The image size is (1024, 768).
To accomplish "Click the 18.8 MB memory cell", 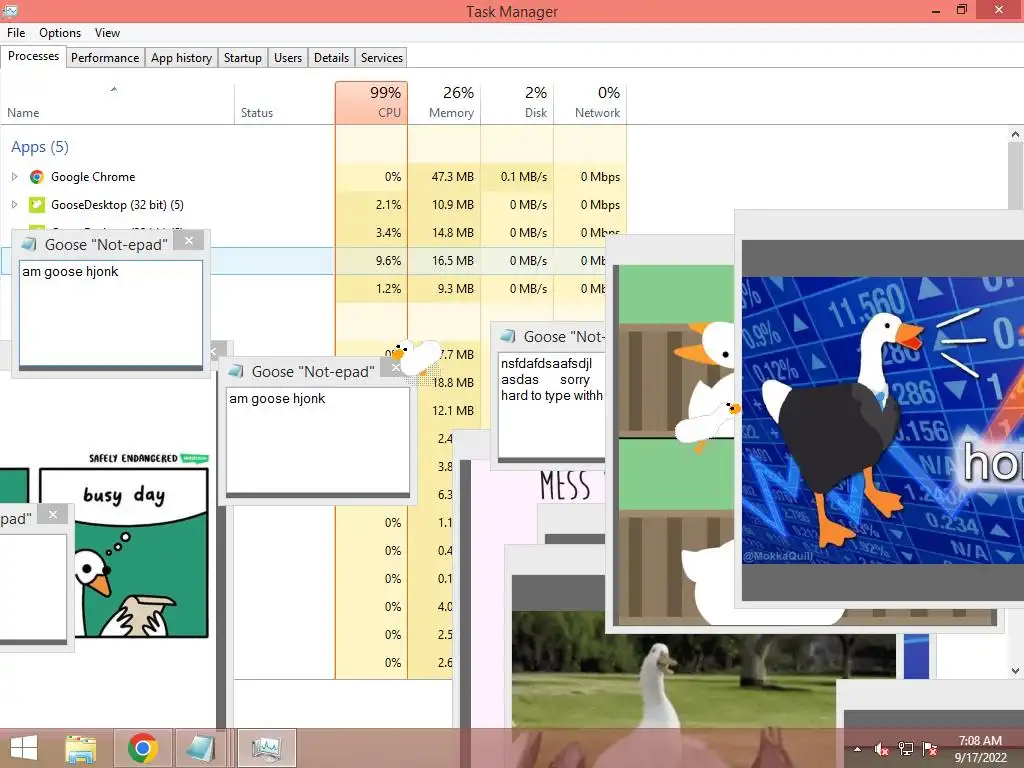I will [x=453, y=382].
